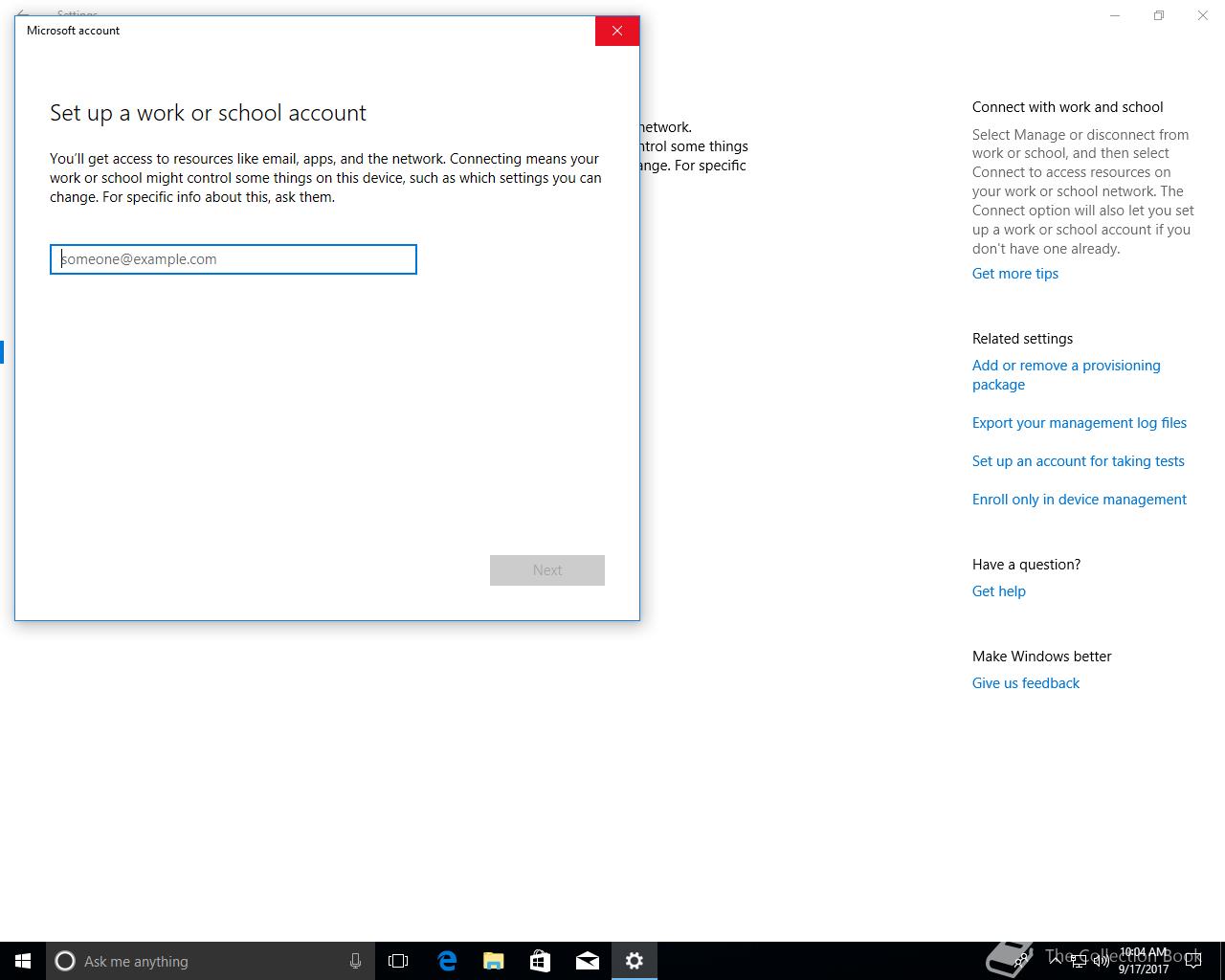Click Export your management log files
This screenshot has height=980, width=1225.
click(x=1080, y=423)
